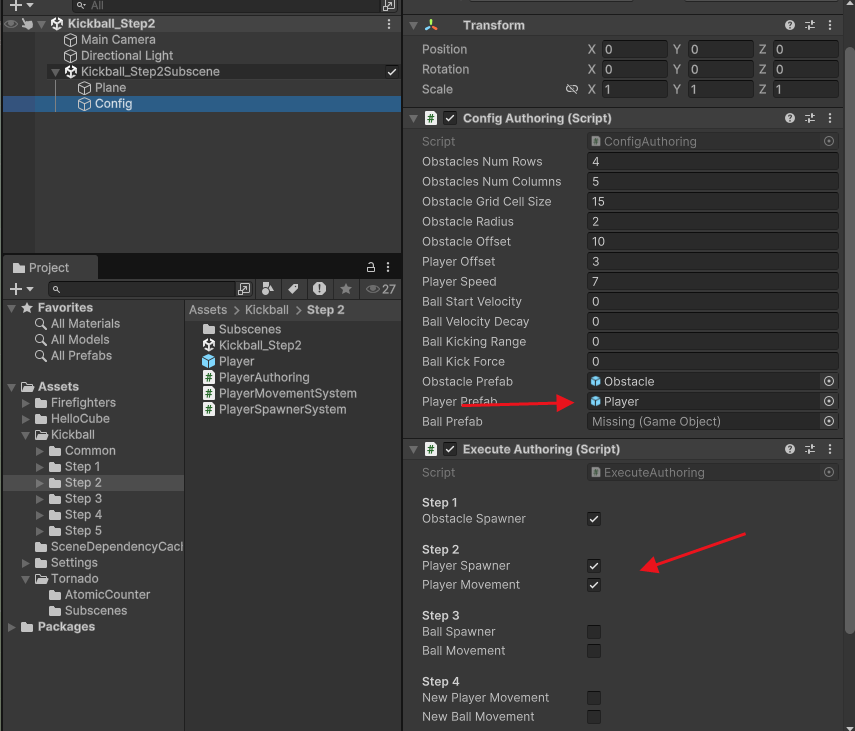Open Config Authoring context menu

(x=830, y=118)
